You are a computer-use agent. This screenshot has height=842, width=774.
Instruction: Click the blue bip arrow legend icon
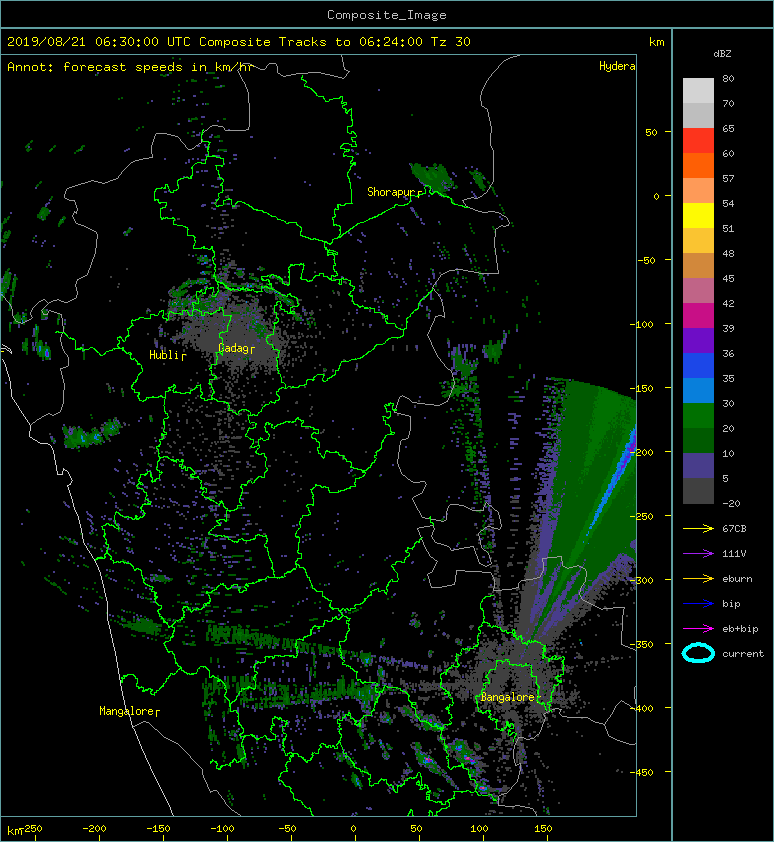point(698,604)
